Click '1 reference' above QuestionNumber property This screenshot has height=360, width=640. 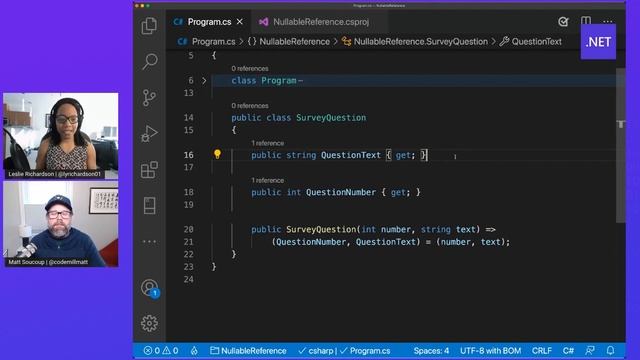267,180
